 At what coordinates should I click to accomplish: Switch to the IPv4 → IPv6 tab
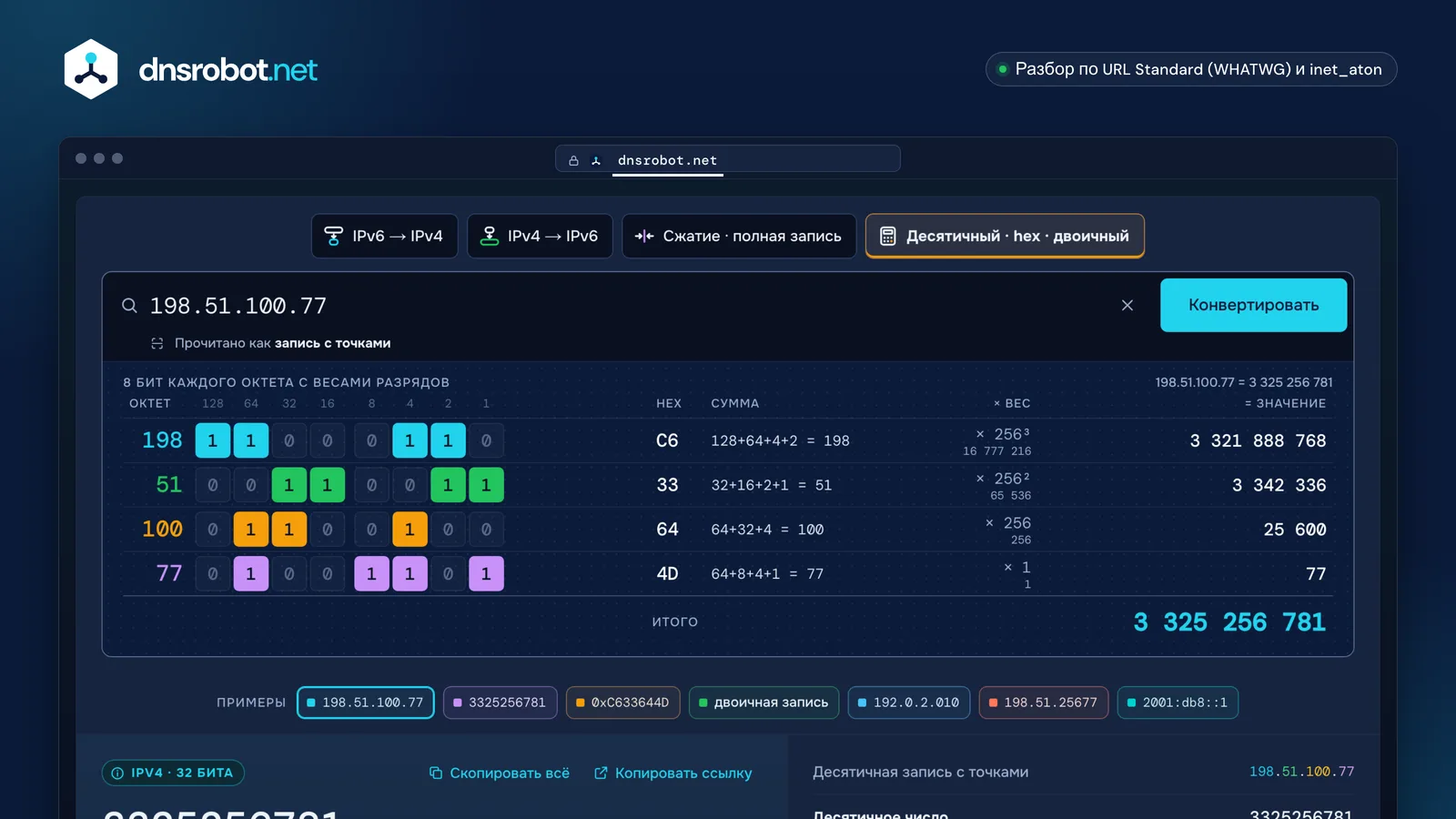(x=540, y=237)
